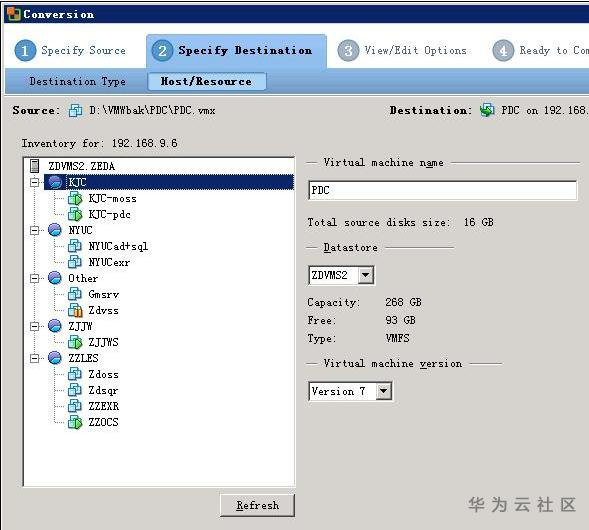Click the '93 GB' free space value

coord(400,320)
